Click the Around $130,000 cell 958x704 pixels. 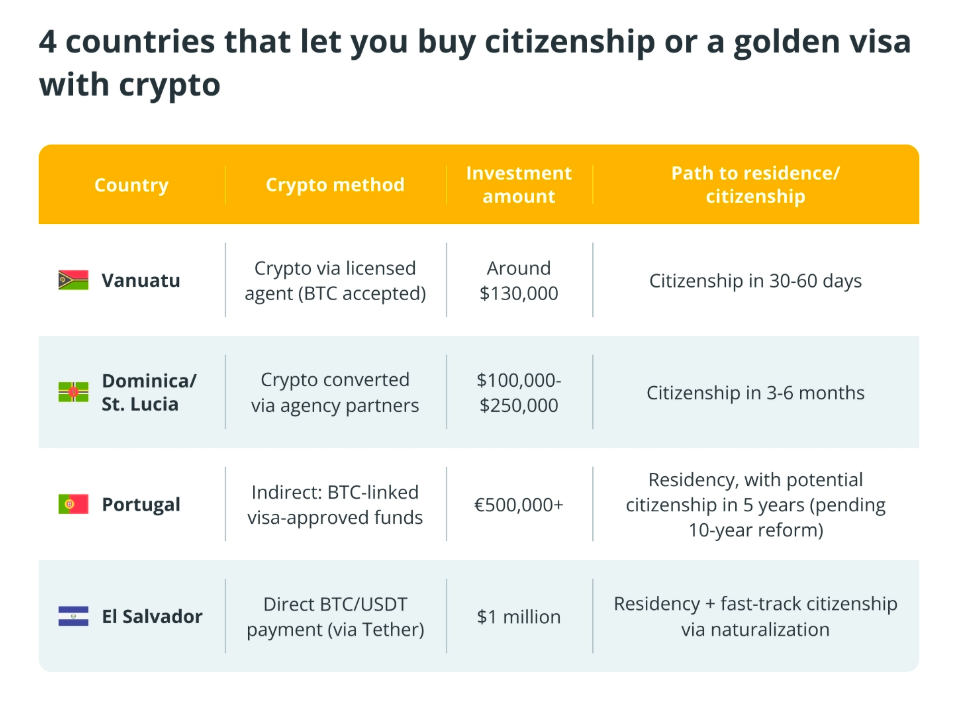[519, 280]
